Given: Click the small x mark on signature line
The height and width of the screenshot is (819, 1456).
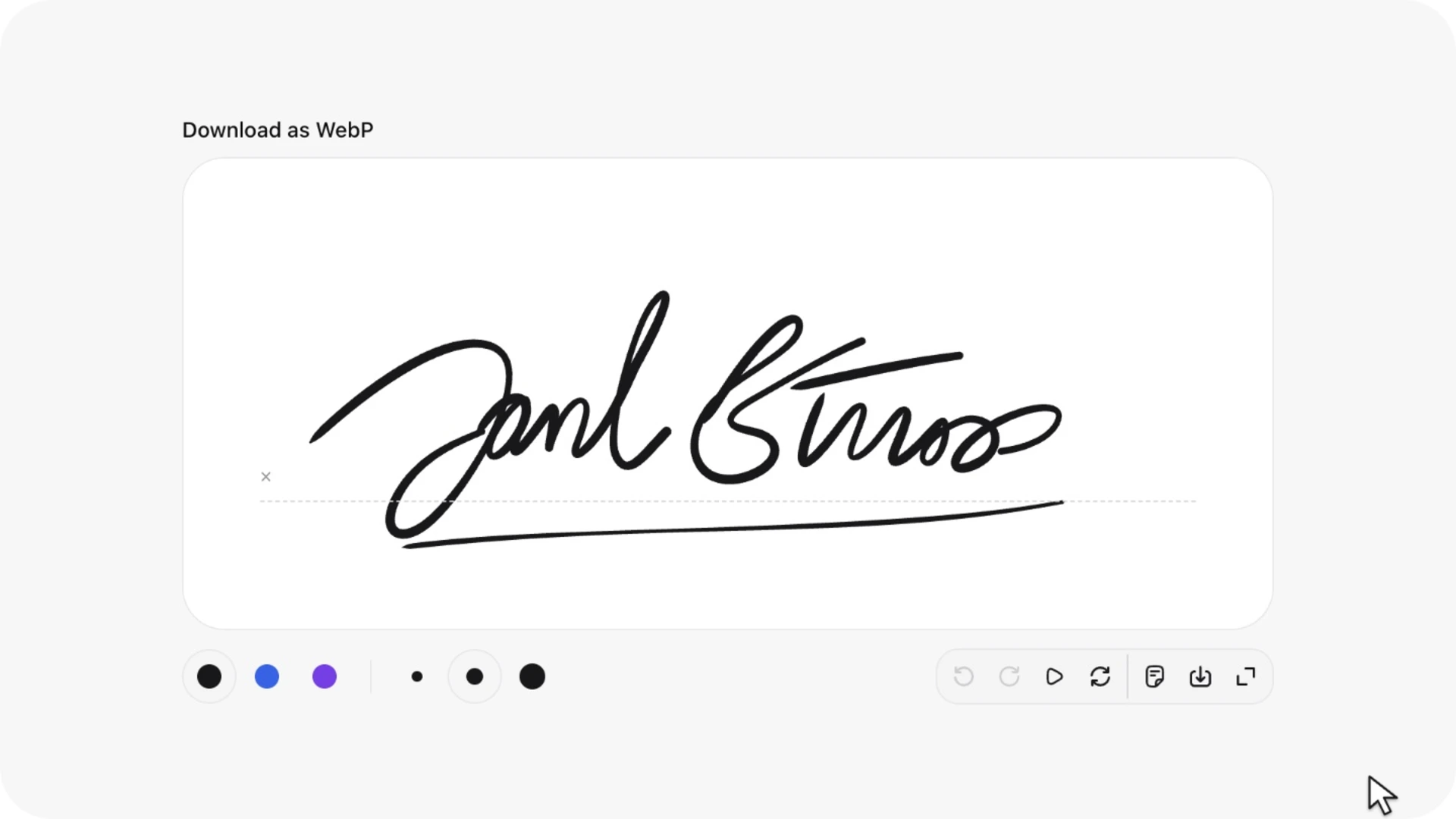Looking at the screenshot, I should (x=266, y=477).
